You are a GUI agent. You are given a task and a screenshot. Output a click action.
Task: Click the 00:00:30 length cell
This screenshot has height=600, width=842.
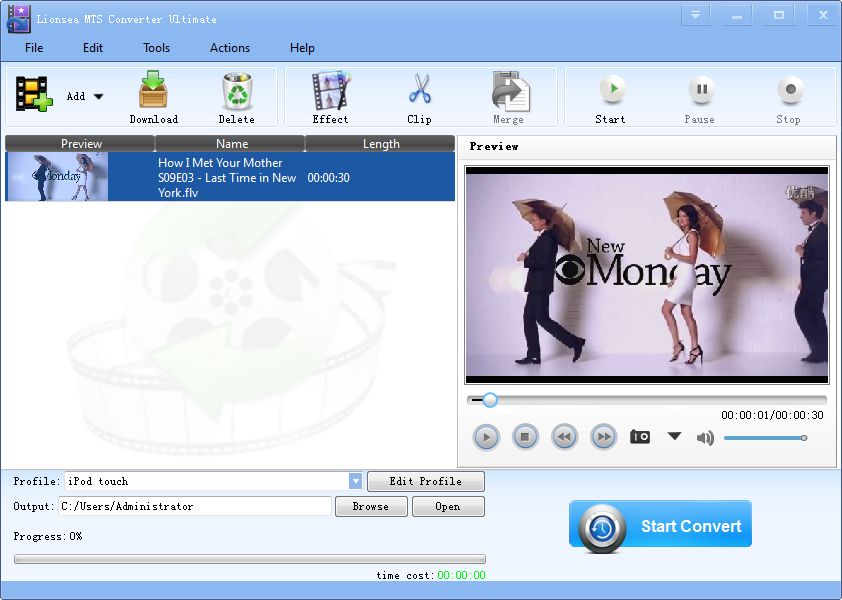(x=329, y=178)
